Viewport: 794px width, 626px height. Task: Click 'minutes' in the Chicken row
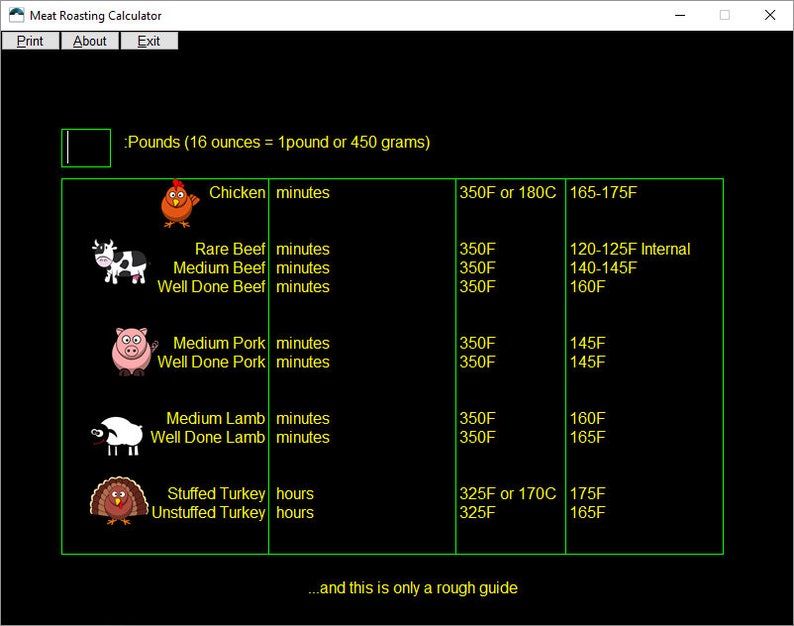[303, 192]
